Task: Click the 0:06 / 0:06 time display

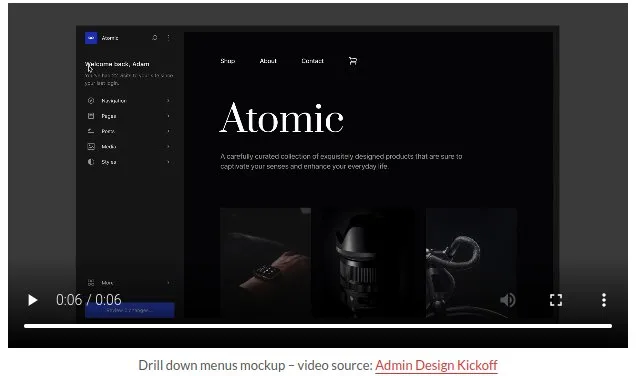Action: [88, 300]
